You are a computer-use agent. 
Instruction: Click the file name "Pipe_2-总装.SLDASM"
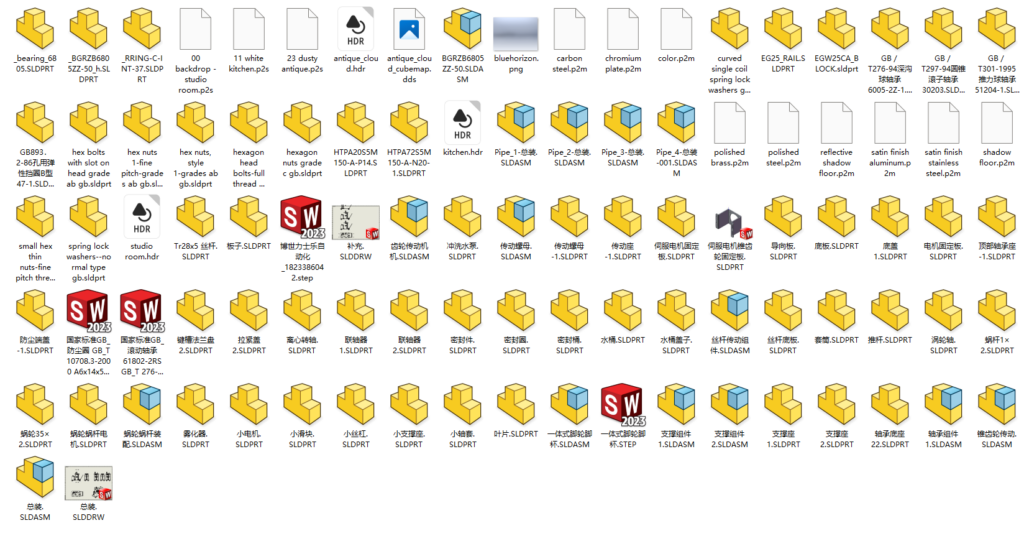click(569, 157)
